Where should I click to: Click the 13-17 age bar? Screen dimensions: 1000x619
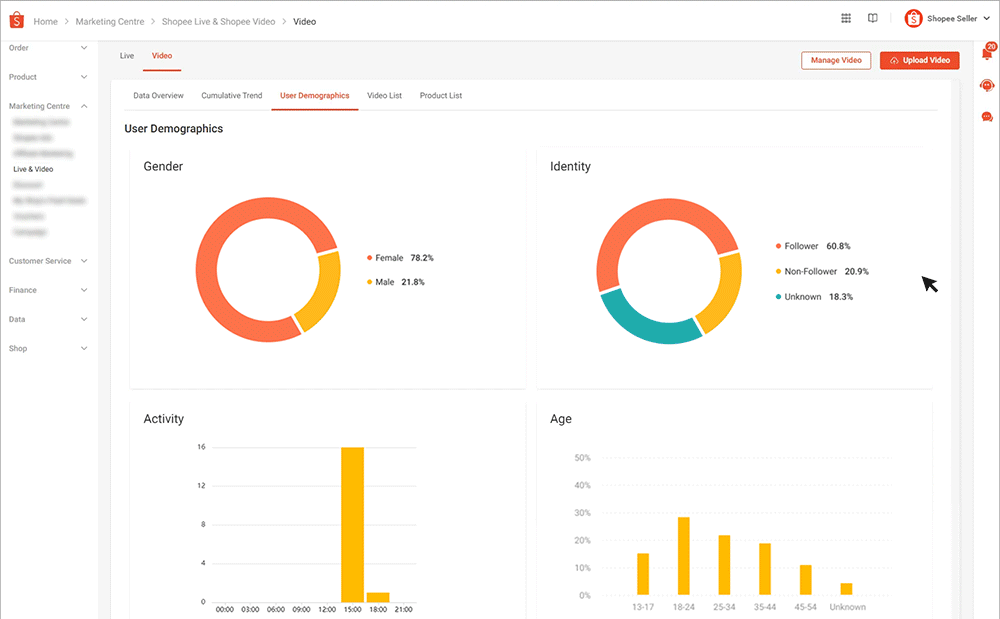click(643, 574)
